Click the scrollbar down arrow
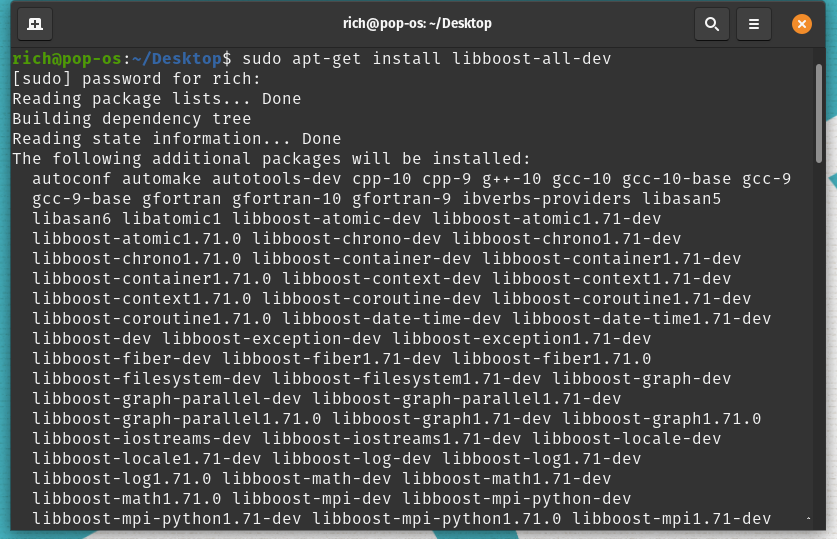 pyautogui.click(x=809, y=520)
